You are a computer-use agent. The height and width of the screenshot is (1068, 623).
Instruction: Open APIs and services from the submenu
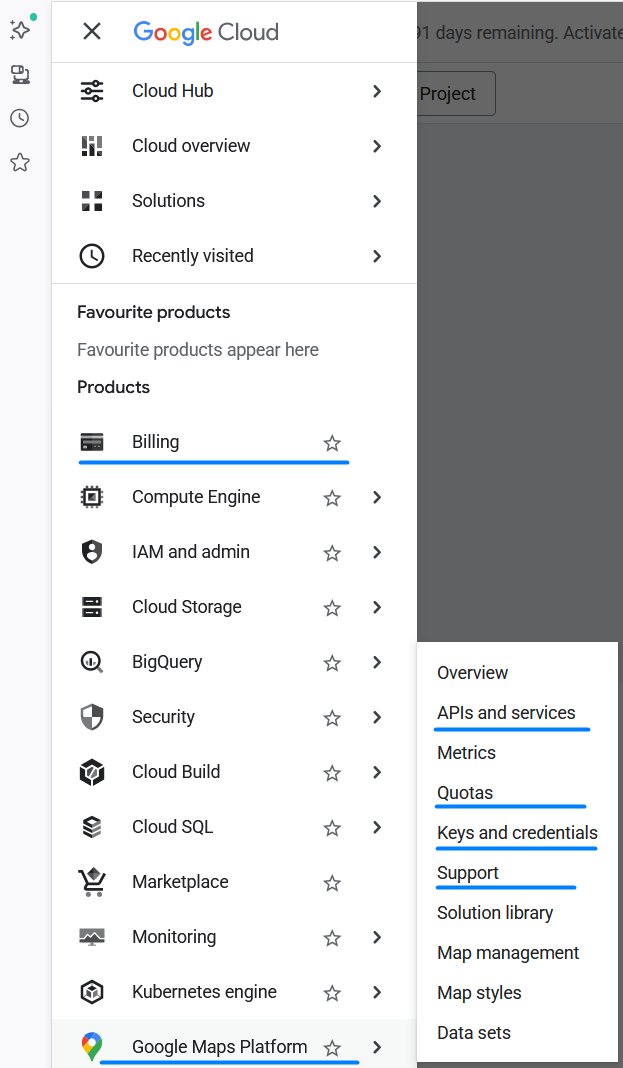tap(506, 712)
